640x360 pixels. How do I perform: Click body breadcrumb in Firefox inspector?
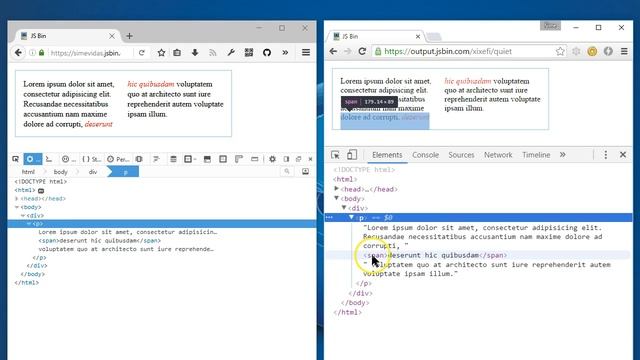tap(60, 172)
